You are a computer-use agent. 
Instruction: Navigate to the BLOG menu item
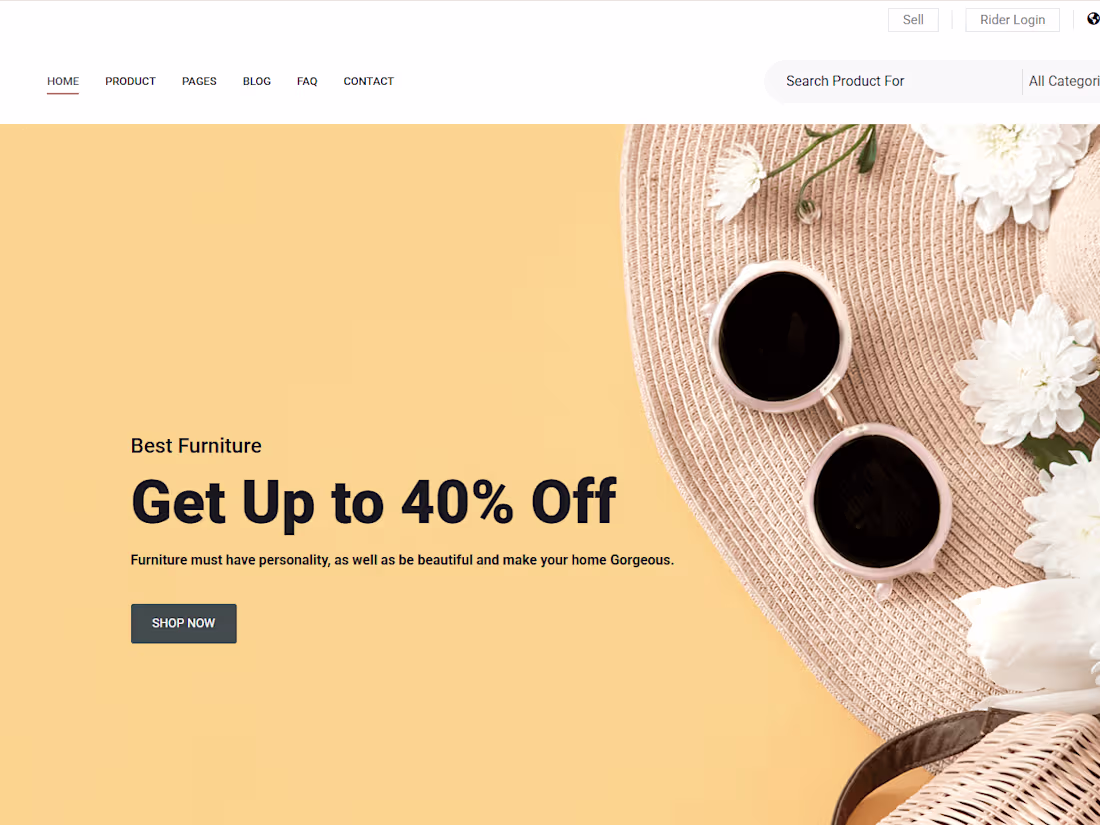pos(257,81)
